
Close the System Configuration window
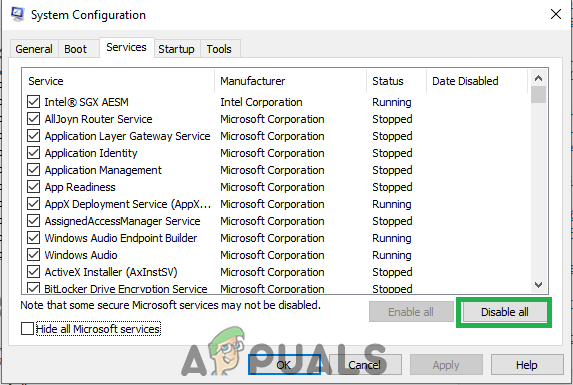click(555, 14)
